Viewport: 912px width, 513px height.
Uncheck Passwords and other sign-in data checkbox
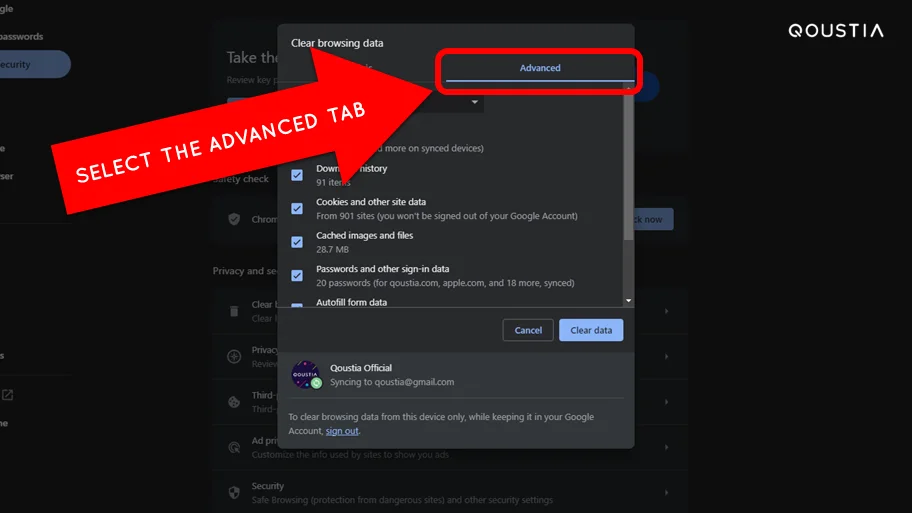[297, 275]
